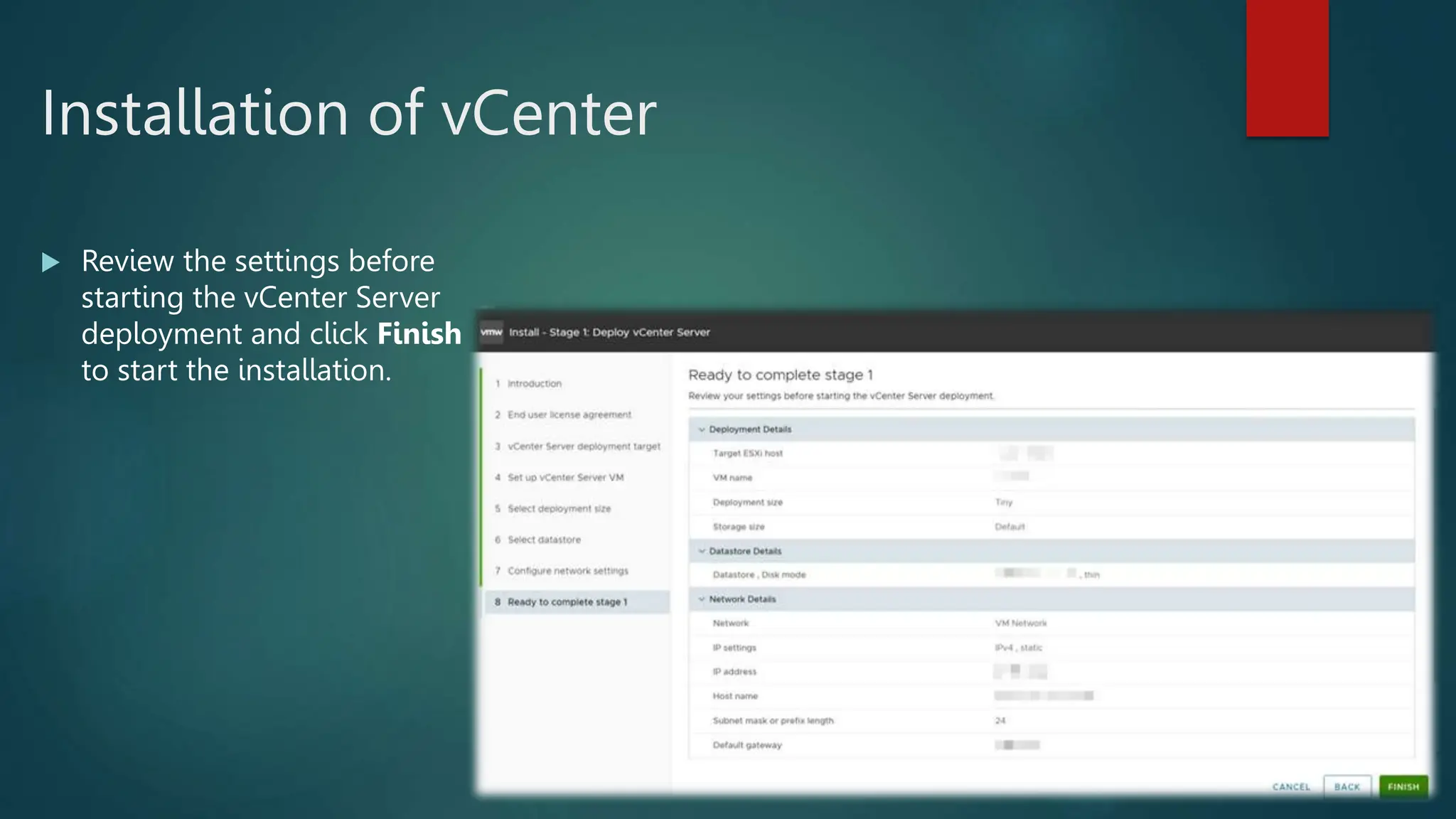This screenshot has width=1456, height=819.
Task: Click the 'IP address' row label
Action: pyautogui.click(x=734, y=672)
